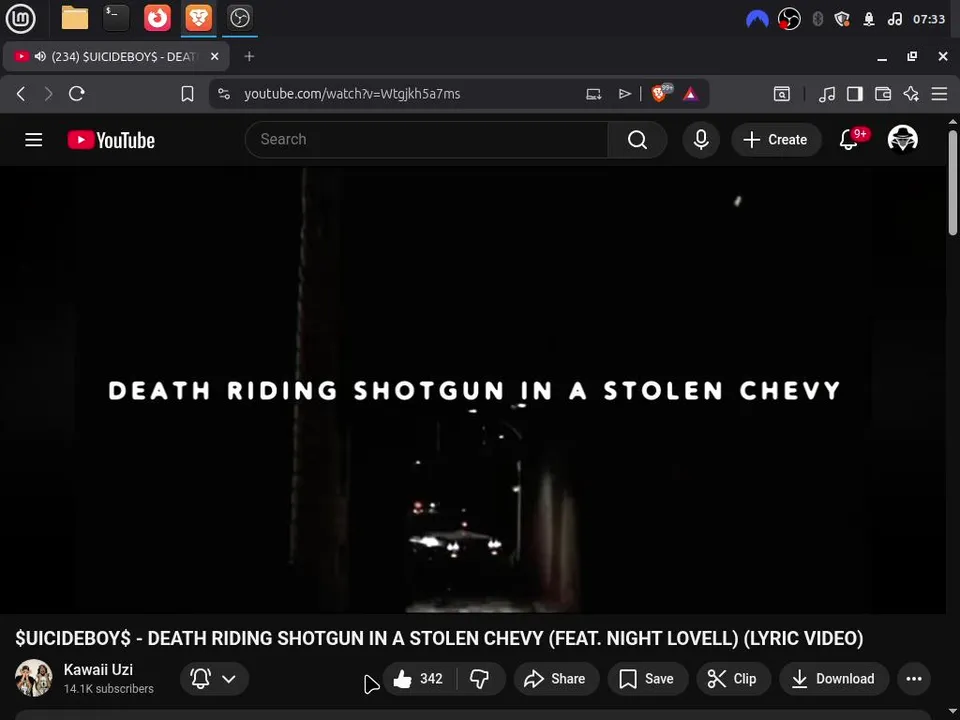Open subscription notification dropdown
960x720 pixels.
[x=214, y=678]
